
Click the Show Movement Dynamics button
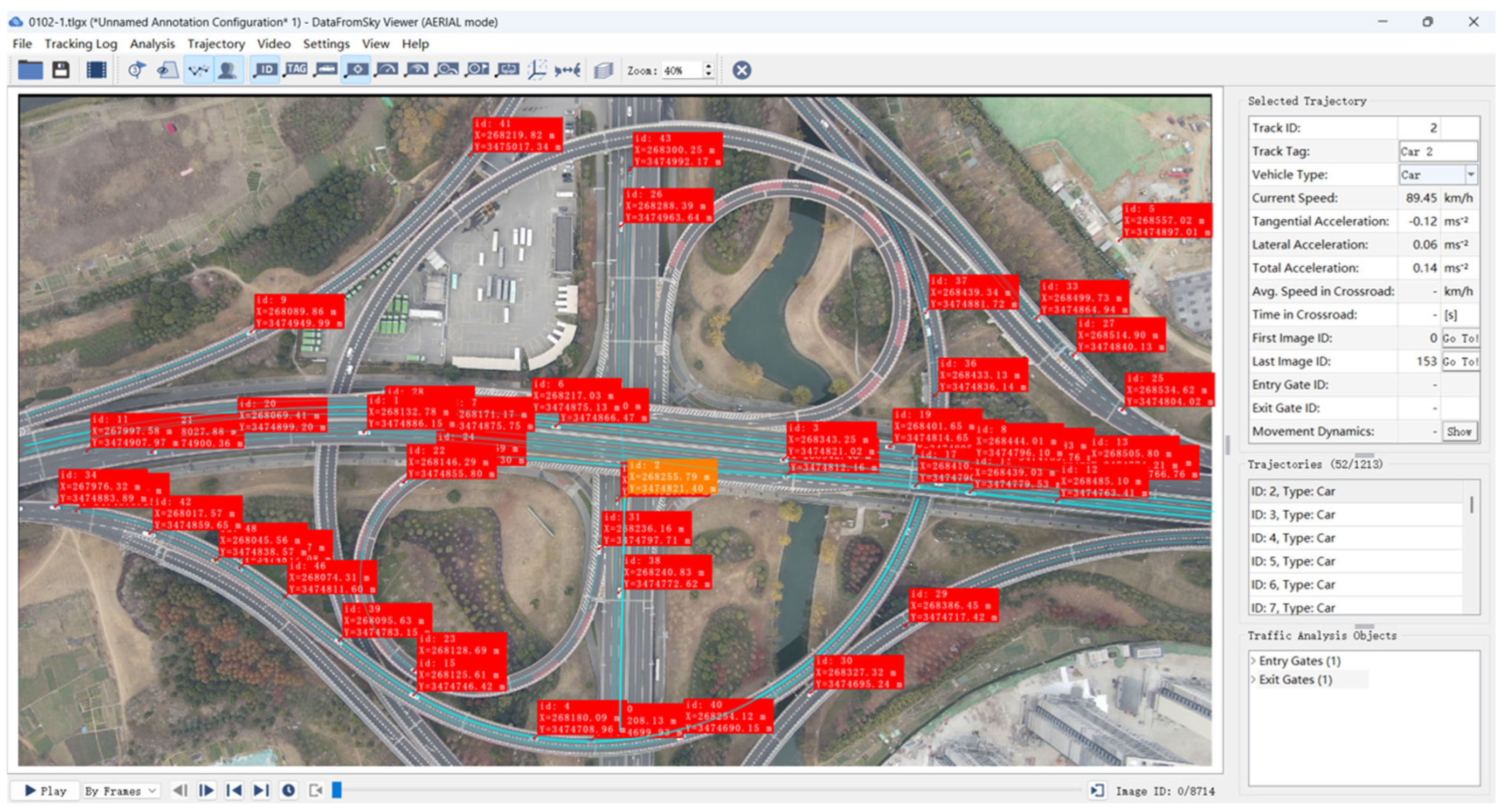click(x=1458, y=432)
